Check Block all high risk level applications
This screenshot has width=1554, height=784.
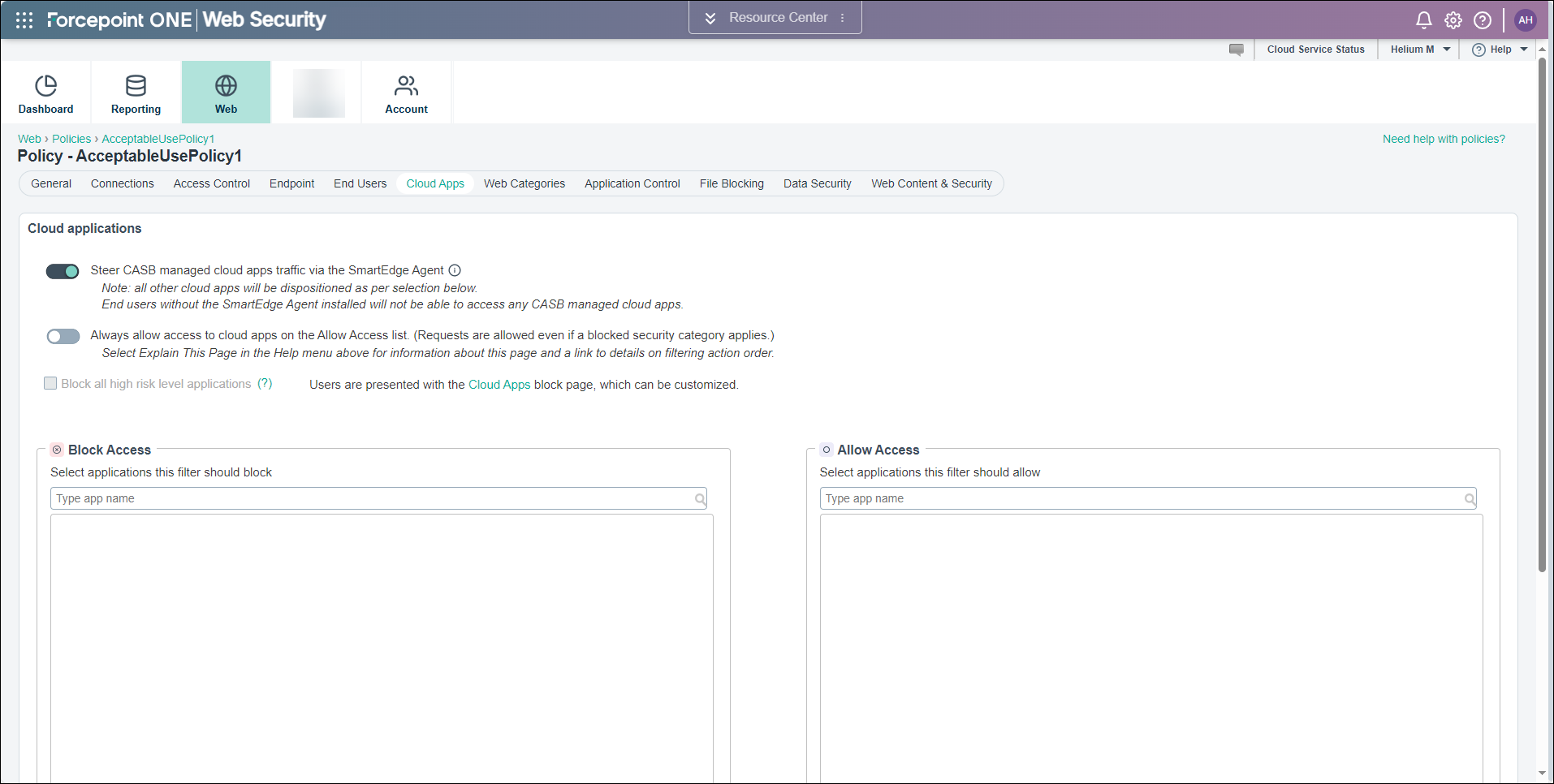tap(50, 383)
